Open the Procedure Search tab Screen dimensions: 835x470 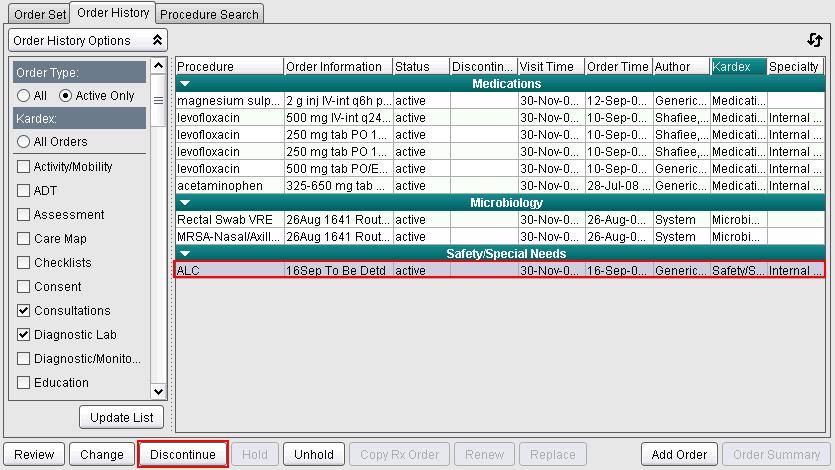pyautogui.click(x=209, y=14)
